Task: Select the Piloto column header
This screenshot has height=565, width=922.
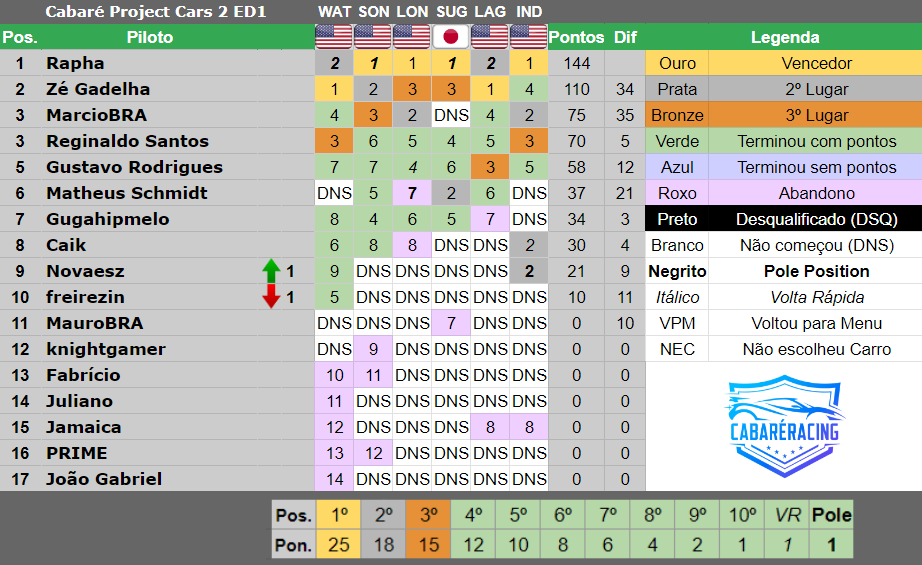Action: pos(149,37)
